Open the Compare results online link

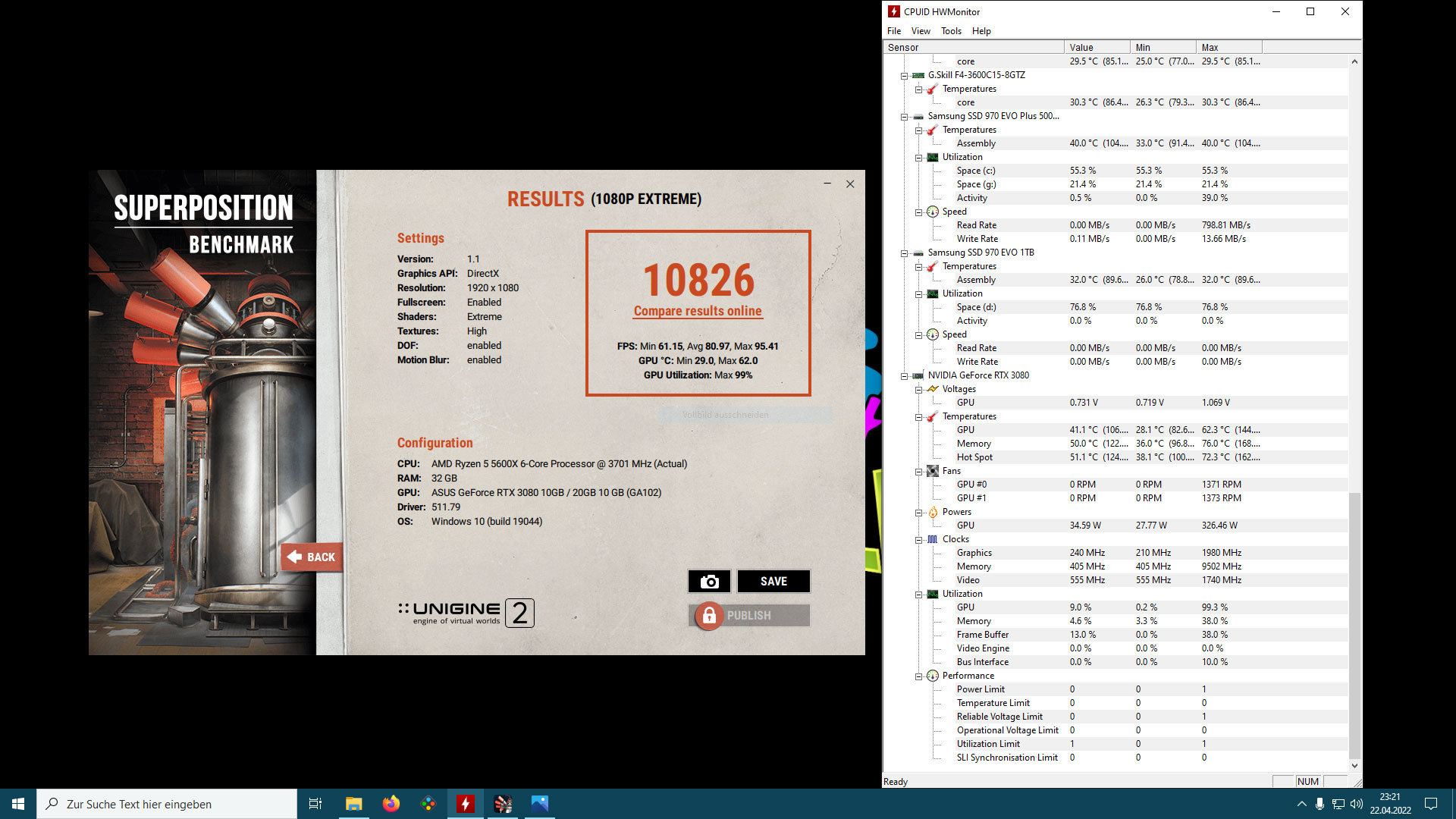698,311
